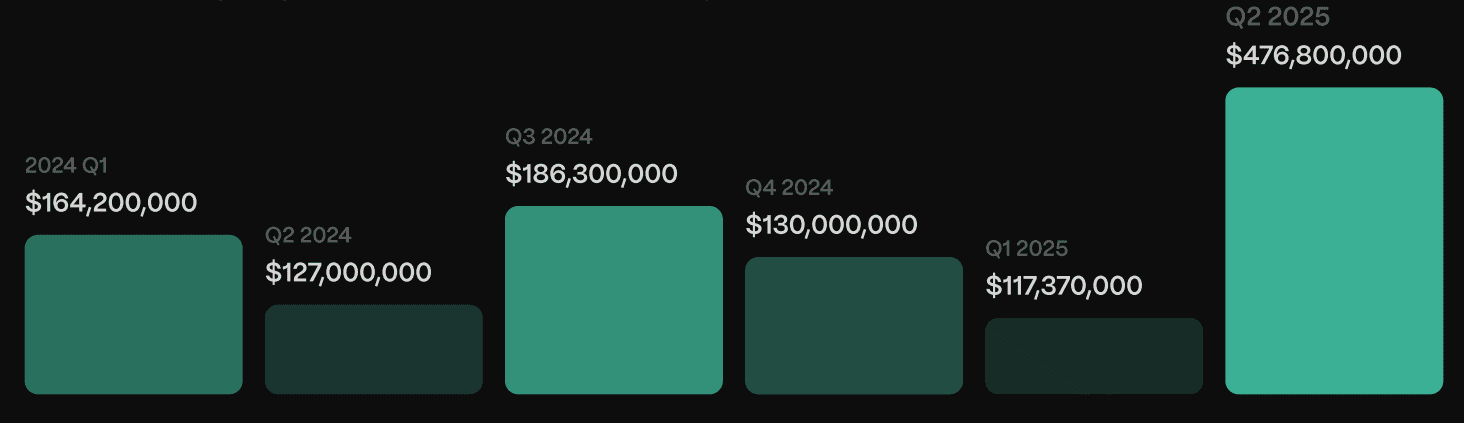Viewport: 1464px width, 423px height.
Task: Click the "Q2 2024" quarter label
Action: 308,235
